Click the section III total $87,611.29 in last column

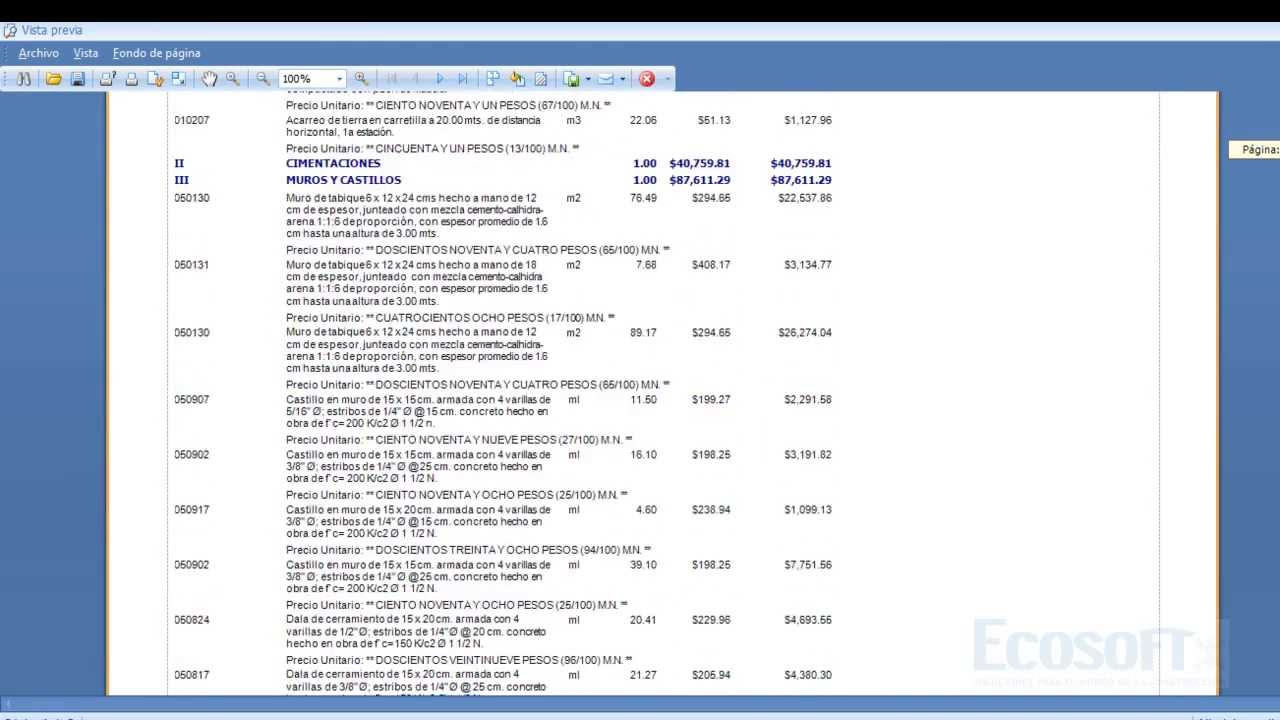pos(801,180)
